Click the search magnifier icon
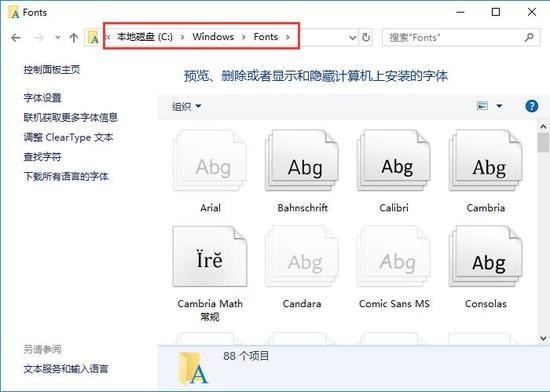This screenshot has height=392, width=550. (x=529, y=37)
